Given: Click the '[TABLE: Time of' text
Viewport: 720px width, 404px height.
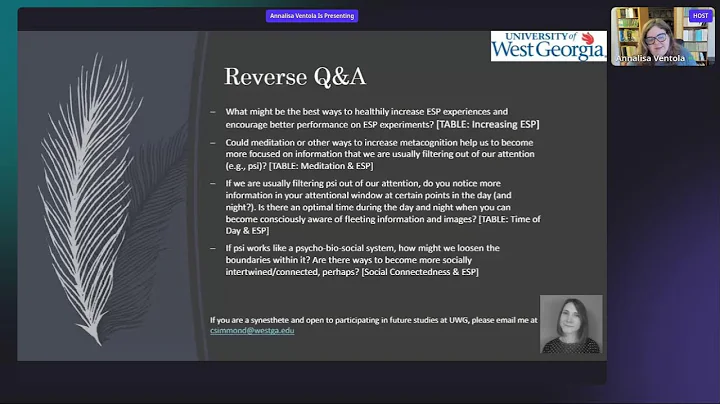Looking at the screenshot, I should coord(510,219).
